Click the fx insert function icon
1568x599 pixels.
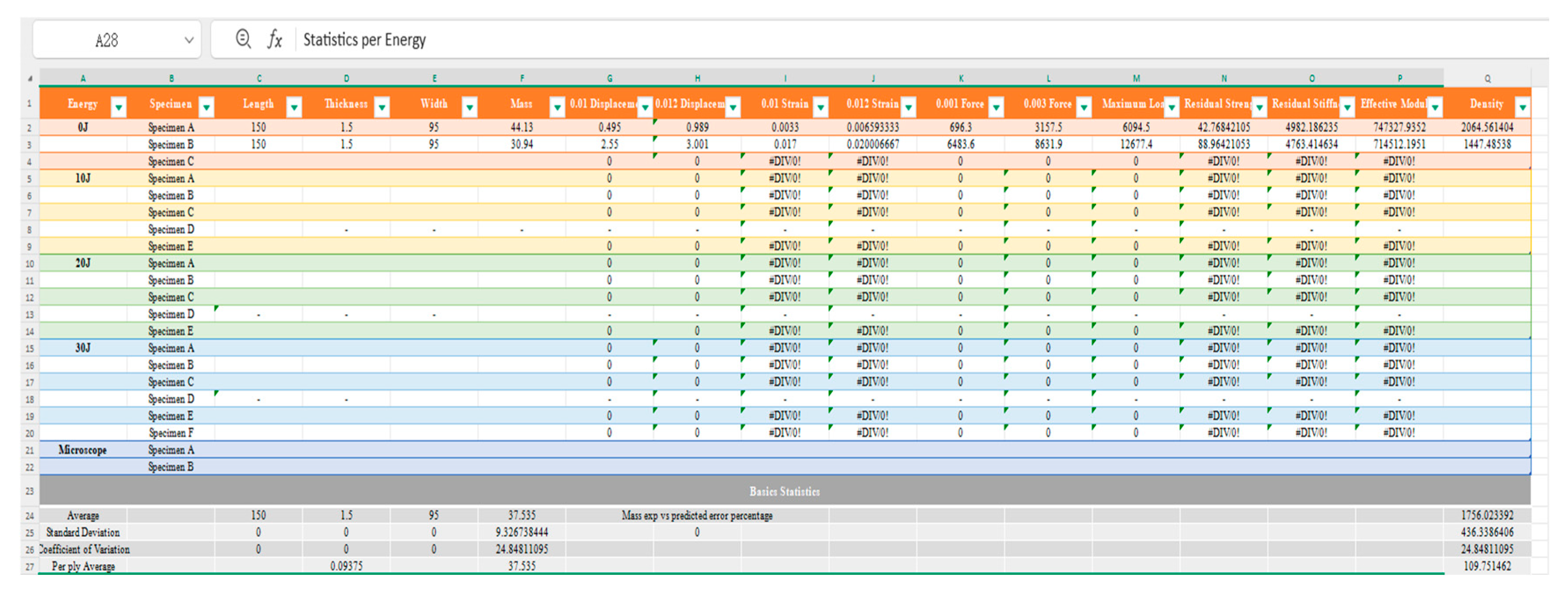point(274,40)
